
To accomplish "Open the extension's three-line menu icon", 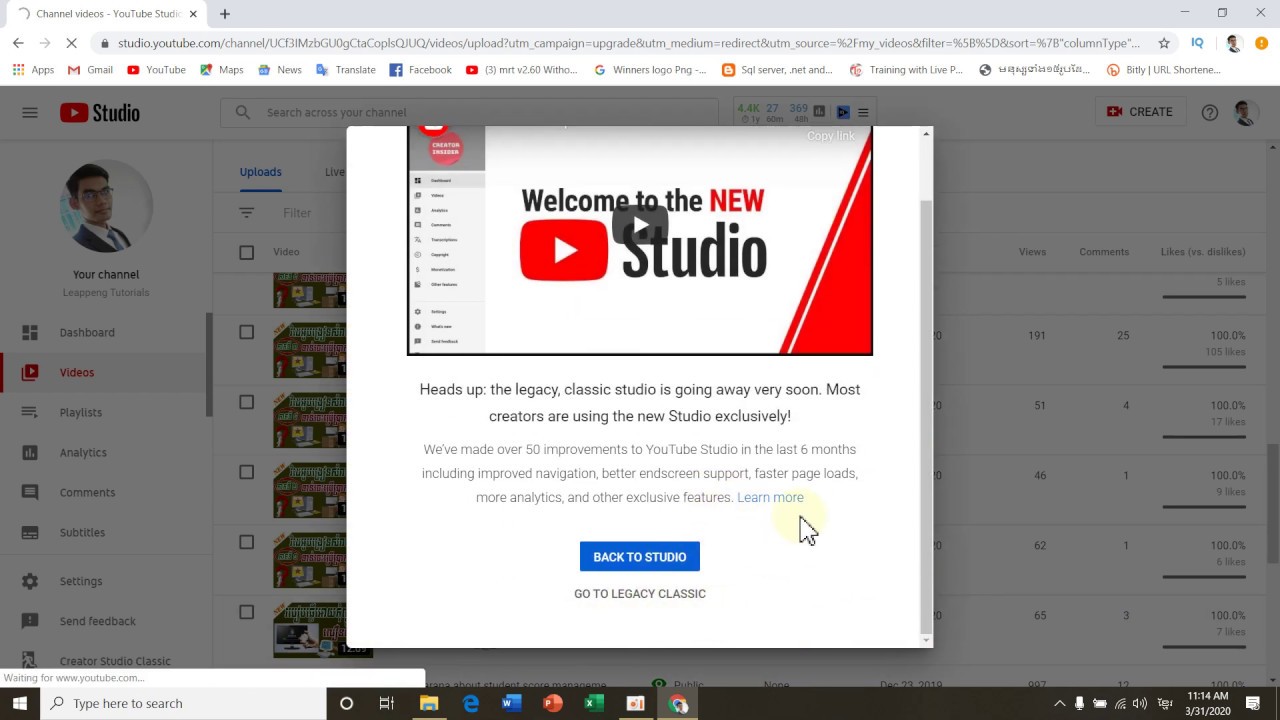I will click(863, 112).
